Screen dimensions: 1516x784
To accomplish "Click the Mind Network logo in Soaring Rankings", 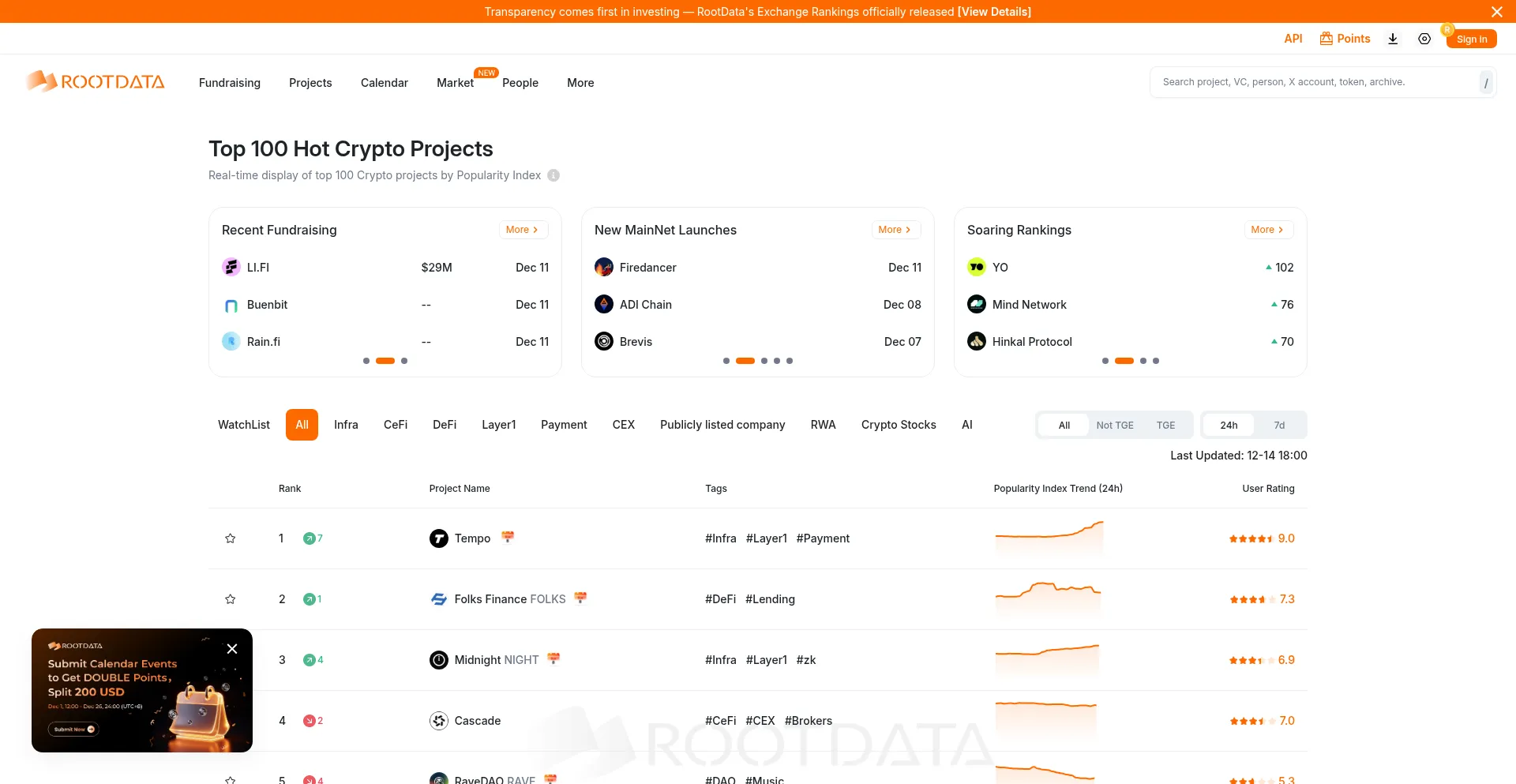I will pos(977,304).
